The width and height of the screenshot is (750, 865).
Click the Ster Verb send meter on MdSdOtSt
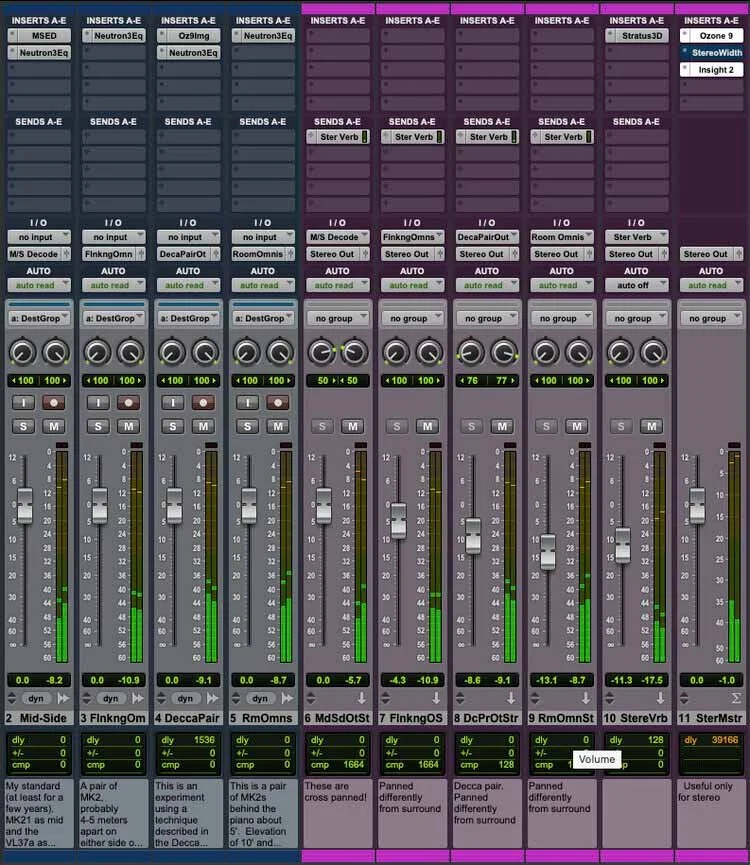click(365, 137)
